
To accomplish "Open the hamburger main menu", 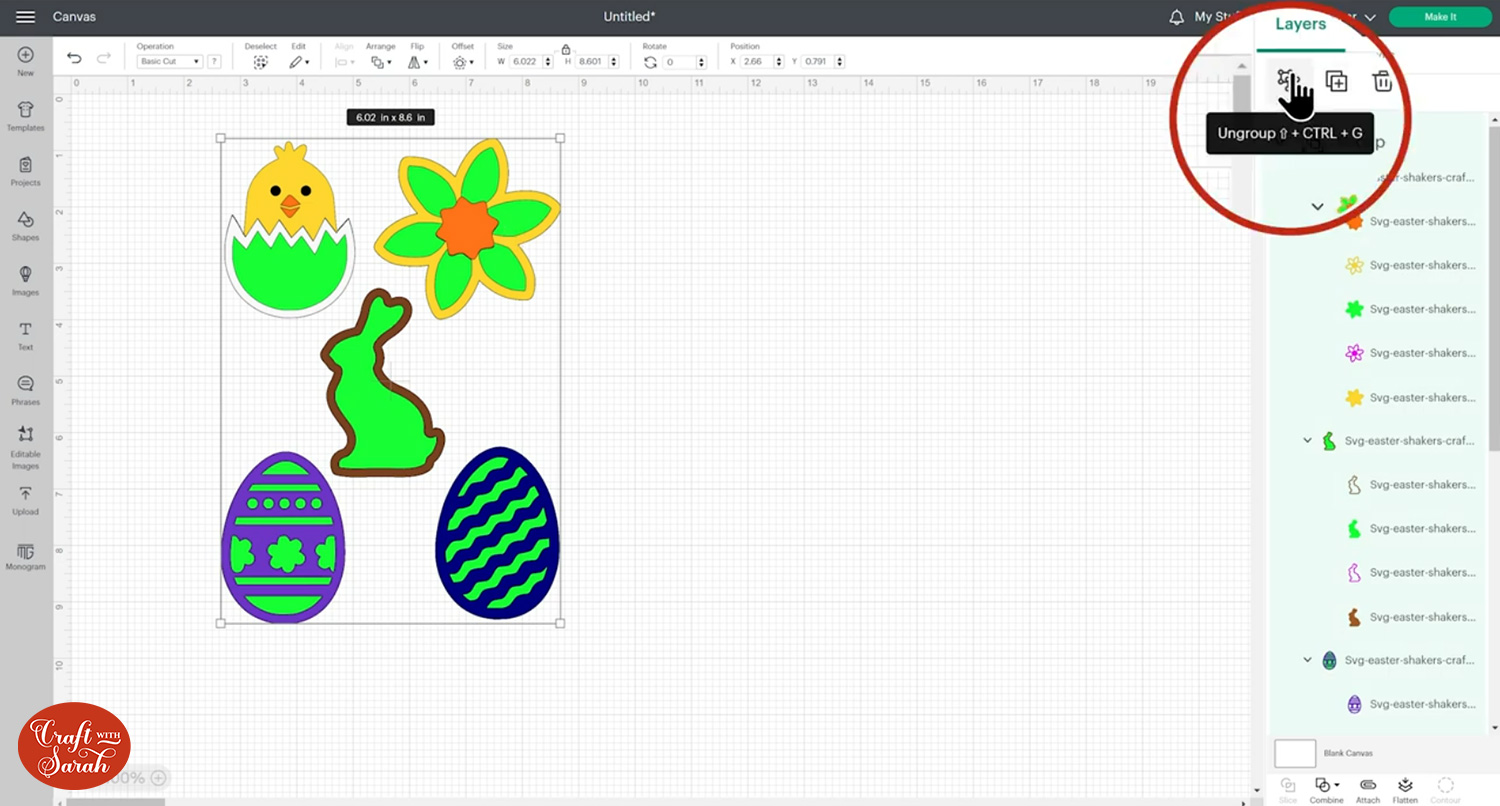I will [x=26, y=17].
